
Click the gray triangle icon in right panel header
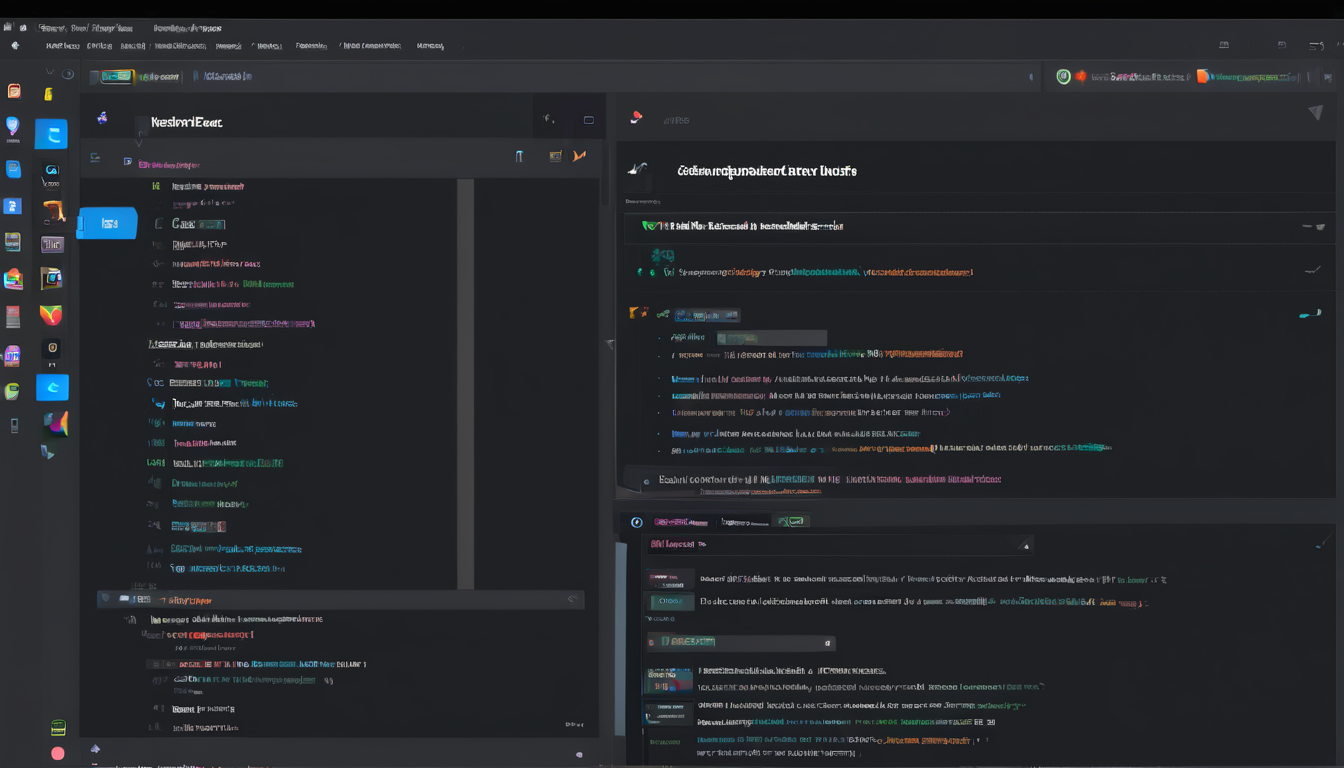(1315, 113)
